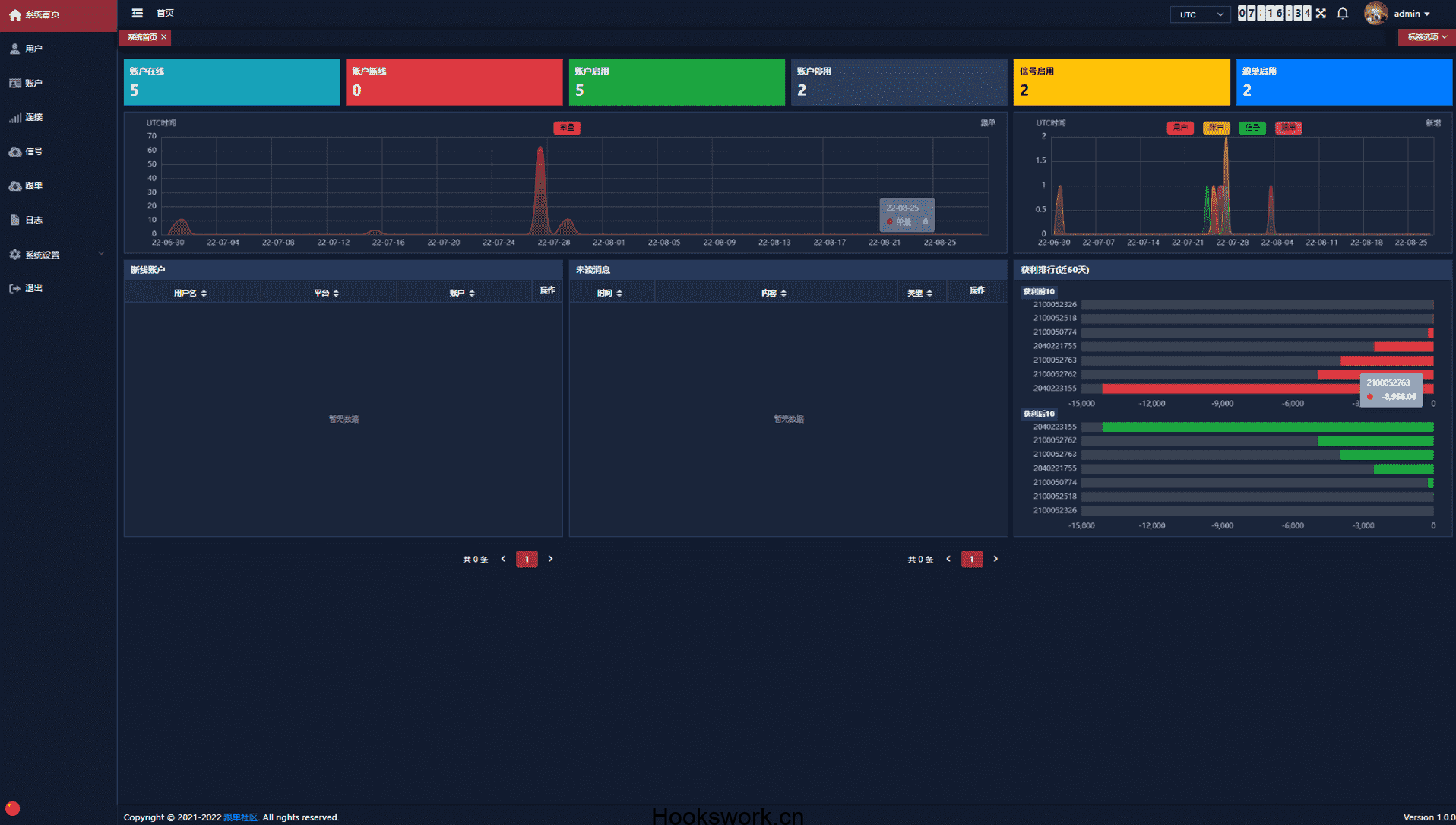Click the 获利排行(近60天) panel title
The height and width of the screenshot is (825, 1456).
click(x=1055, y=270)
